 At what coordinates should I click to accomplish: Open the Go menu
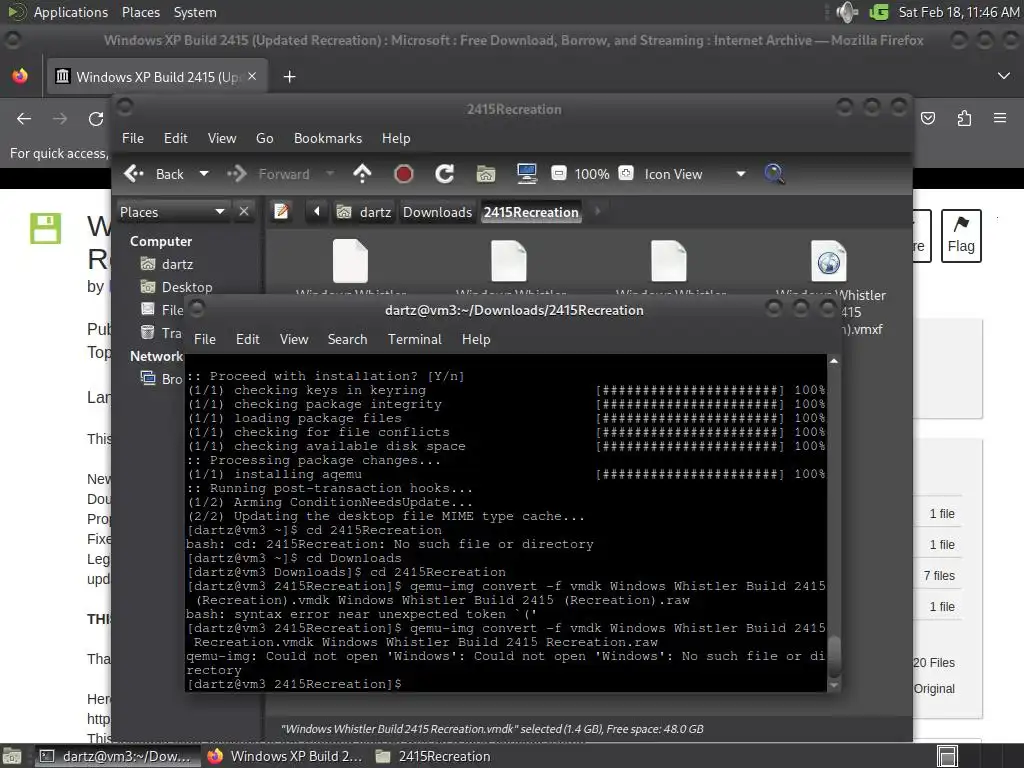(264, 138)
